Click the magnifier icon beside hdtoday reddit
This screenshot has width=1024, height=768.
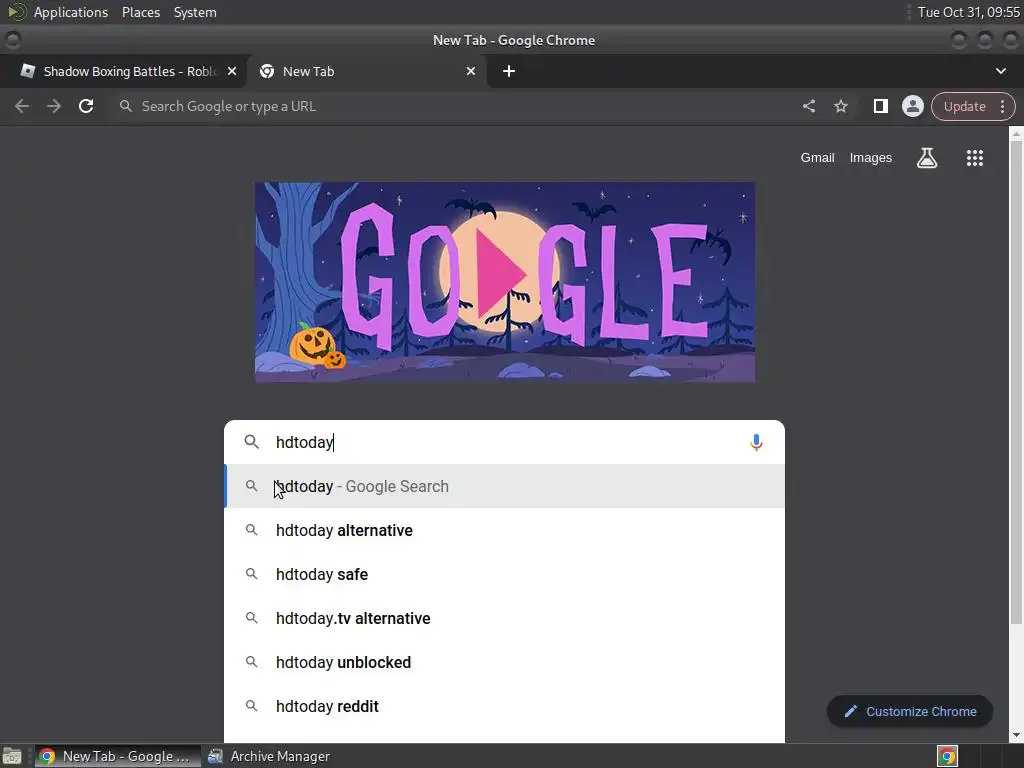pos(251,706)
